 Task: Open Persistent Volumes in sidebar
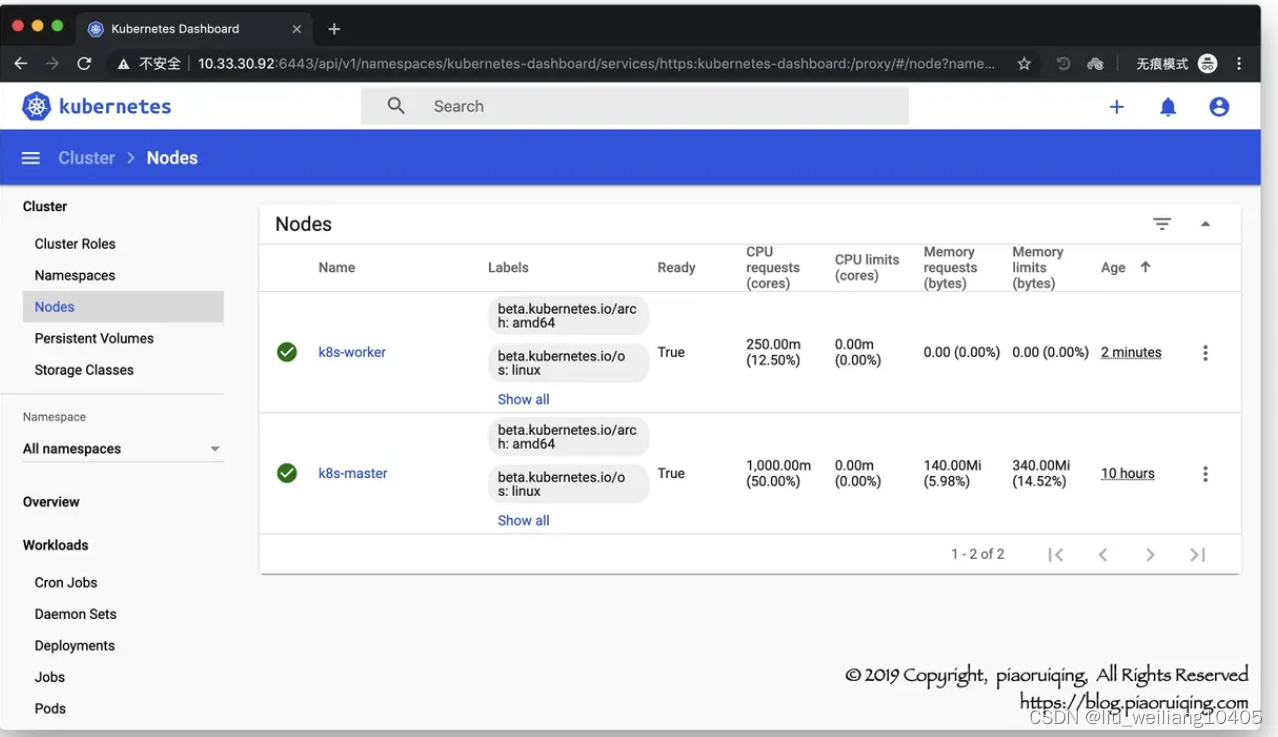[x=94, y=338]
